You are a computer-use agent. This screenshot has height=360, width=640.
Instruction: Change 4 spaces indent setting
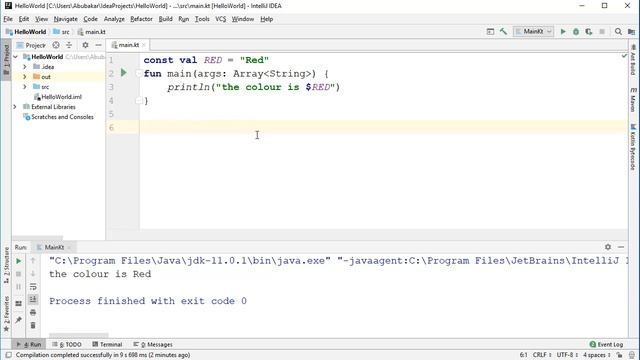(596, 355)
